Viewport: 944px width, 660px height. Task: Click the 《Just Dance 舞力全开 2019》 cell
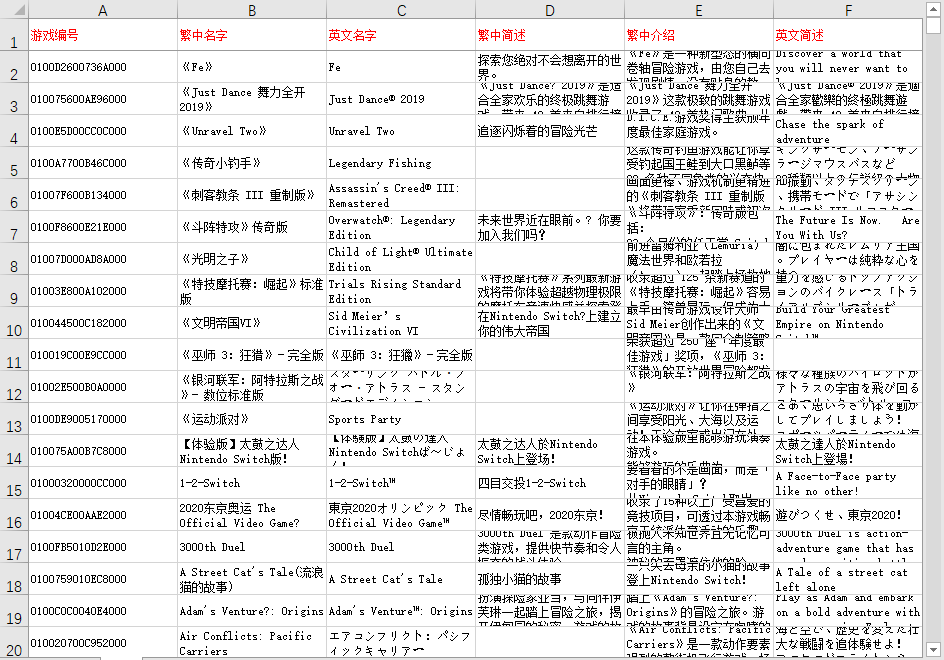click(x=252, y=99)
